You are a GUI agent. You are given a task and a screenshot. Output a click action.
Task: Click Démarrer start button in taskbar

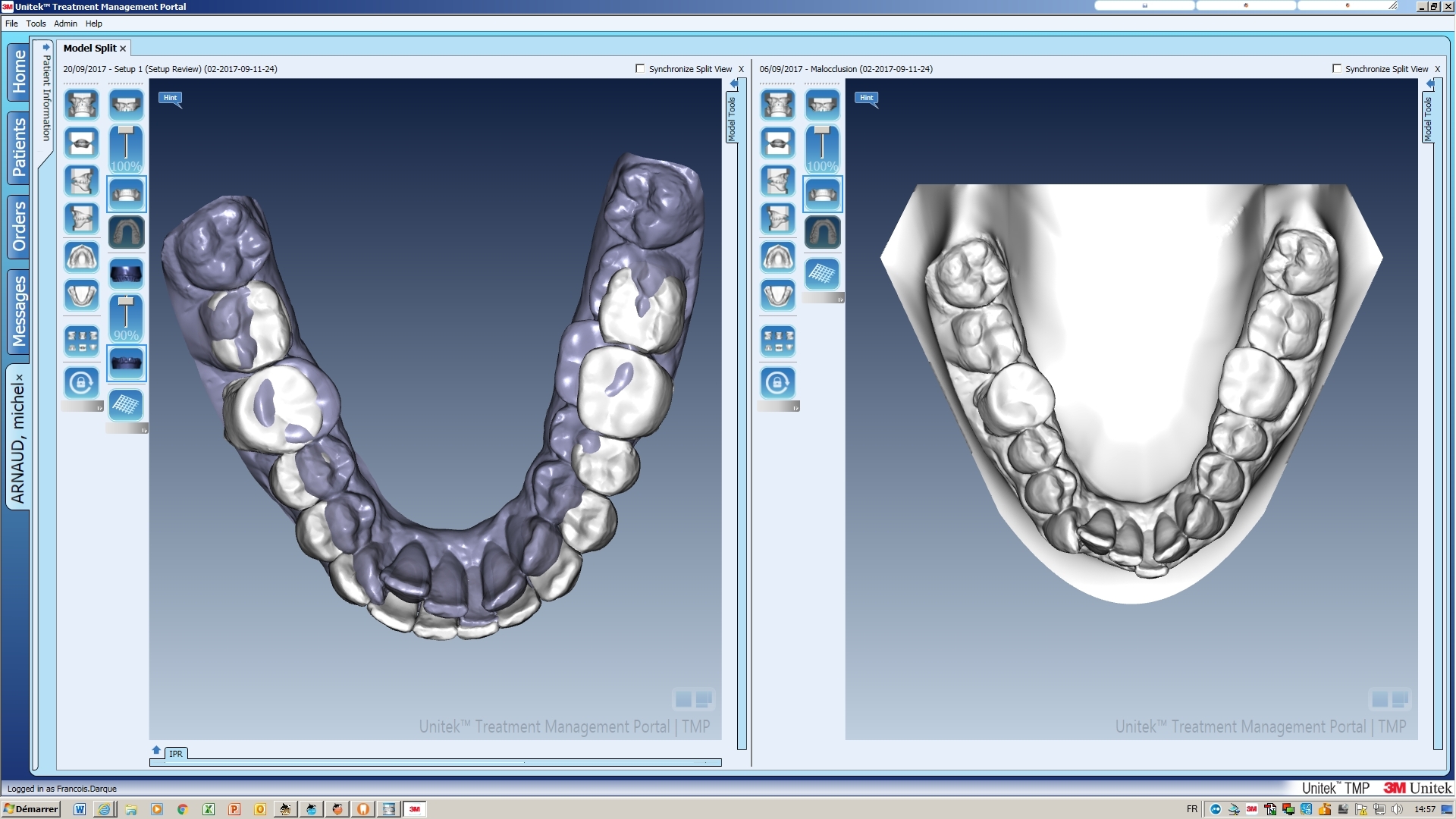[x=30, y=809]
